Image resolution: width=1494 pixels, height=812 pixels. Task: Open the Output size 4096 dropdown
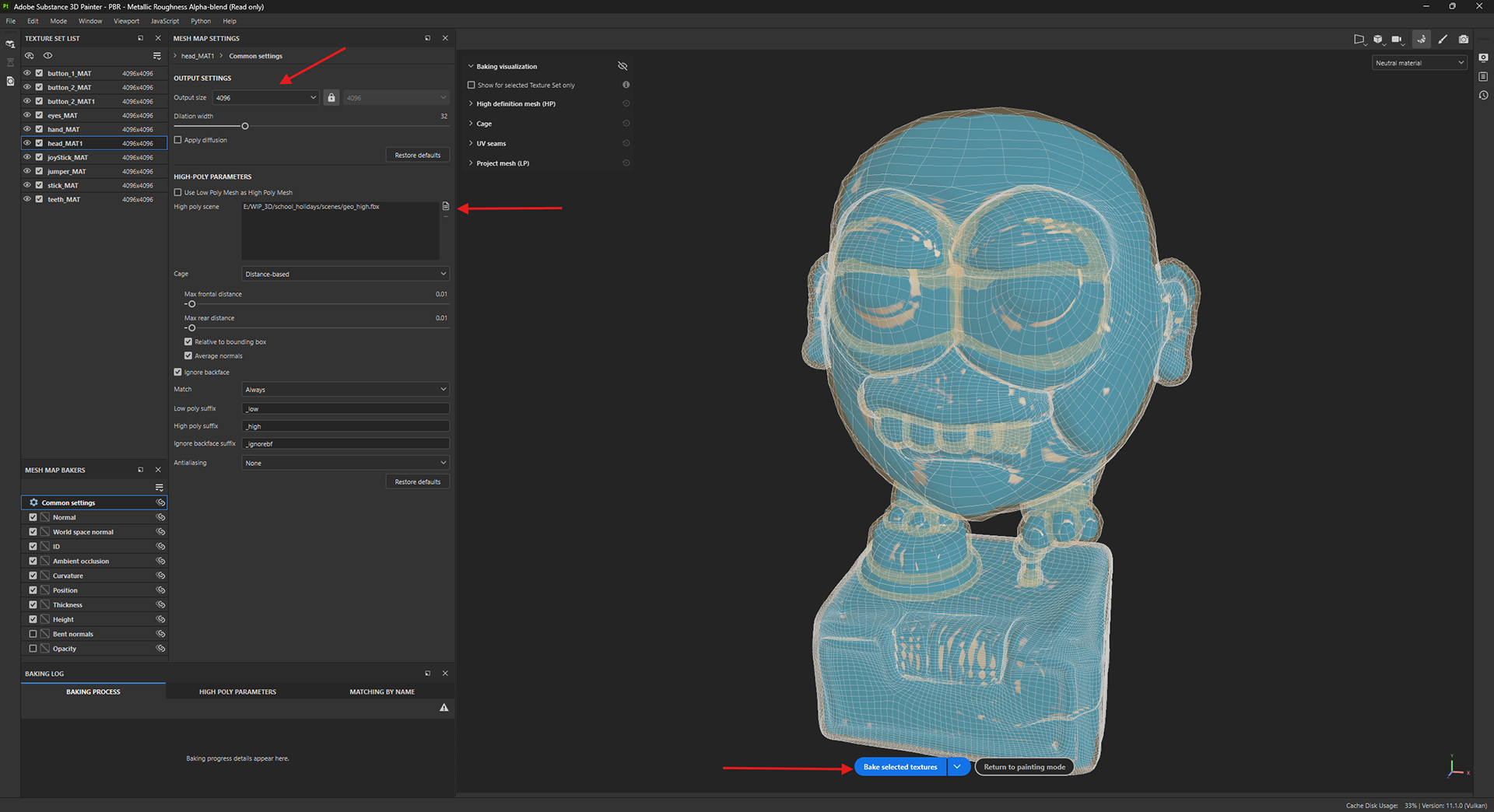[265, 97]
